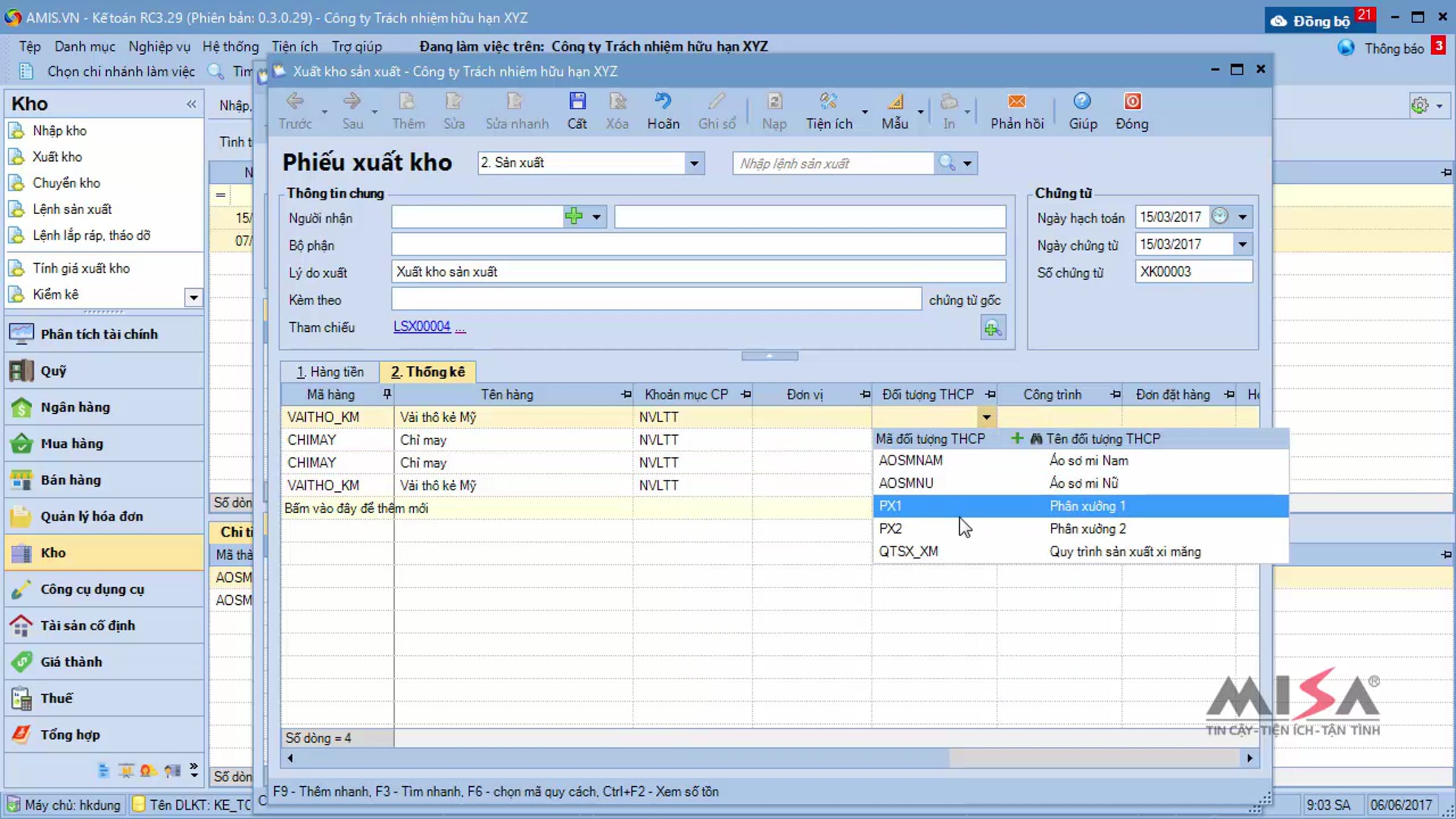This screenshot has width=1456, height=819.
Task: Open the Phiếu xuất kho type dropdown
Action: coord(694,163)
